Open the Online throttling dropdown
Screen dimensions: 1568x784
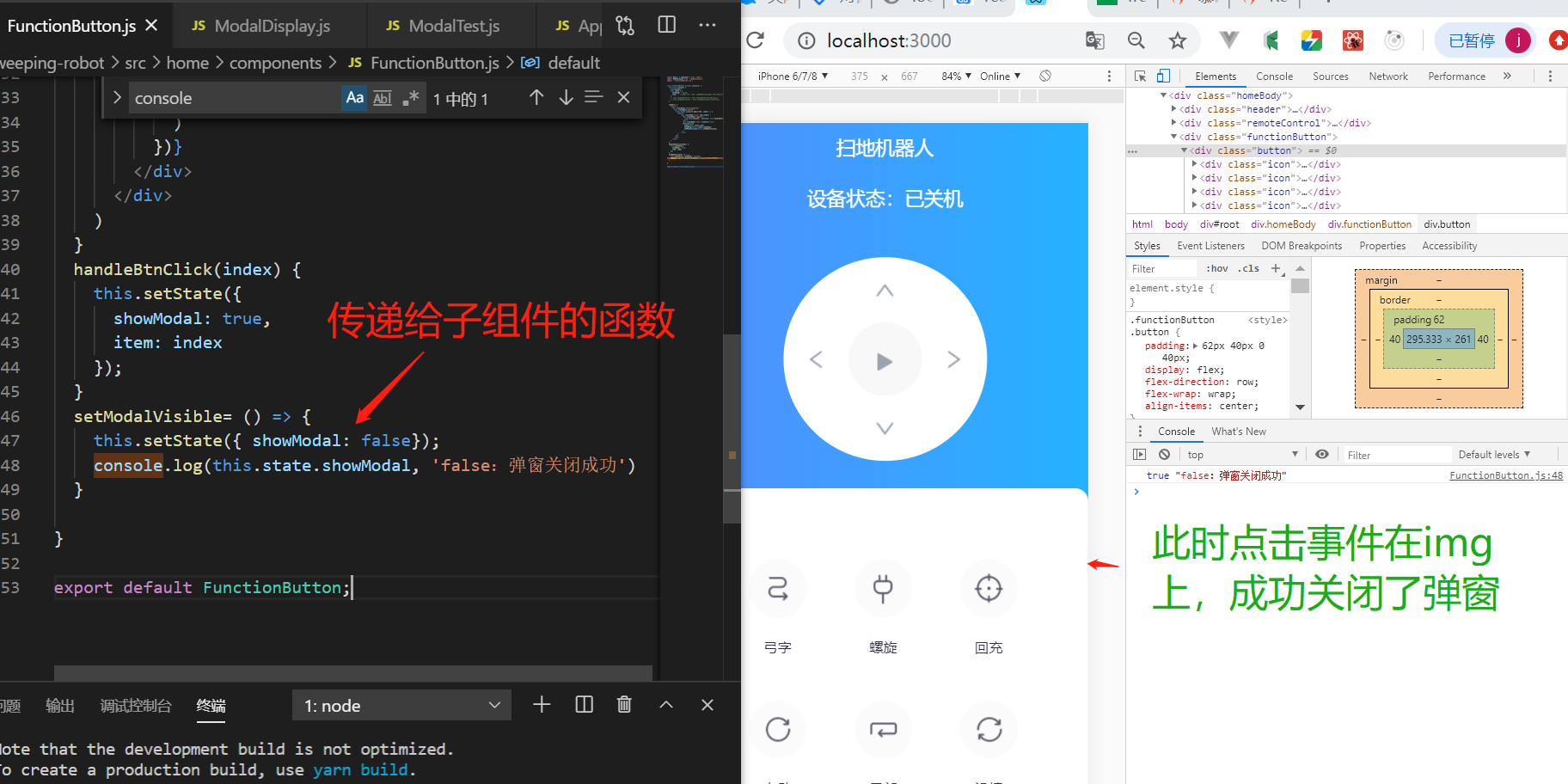point(1000,77)
